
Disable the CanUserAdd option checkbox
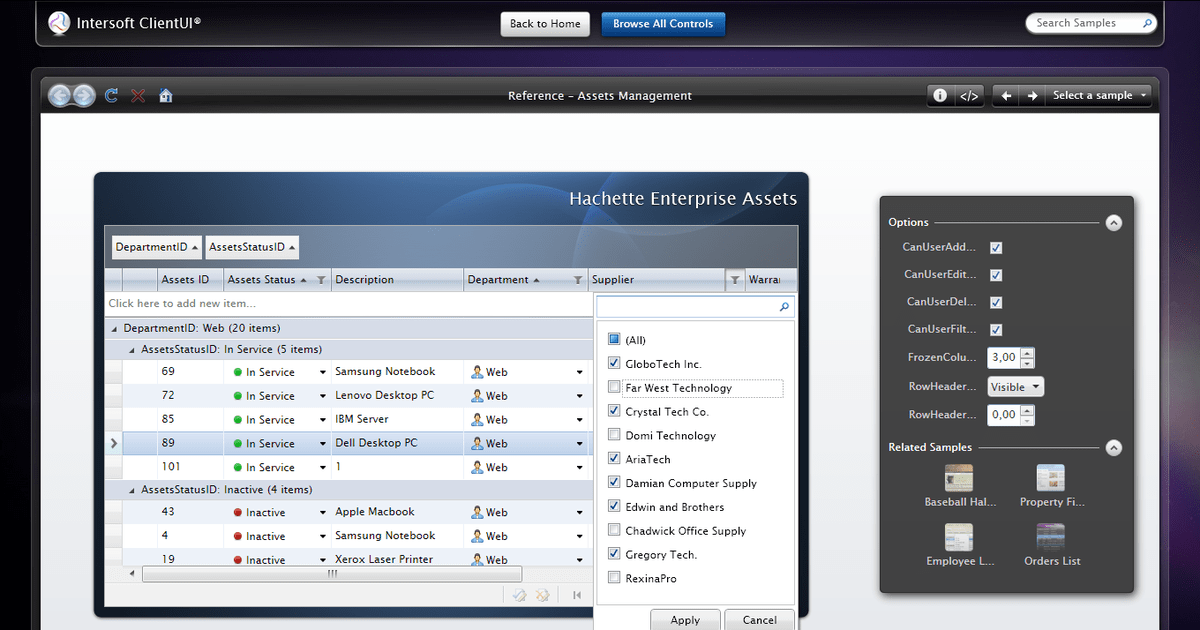point(996,247)
